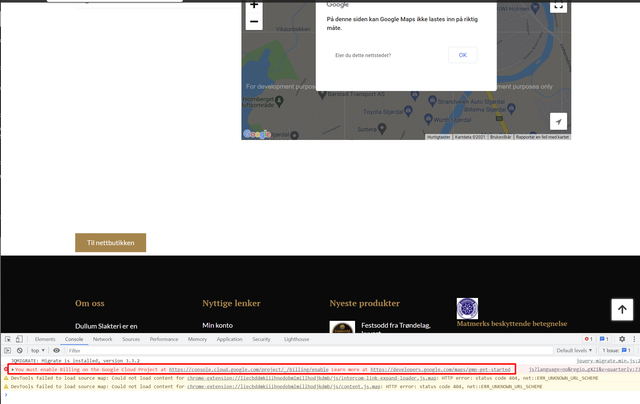Toggle DevTools device toolbar
This screenshot has width=640, height=404.
(19, 339)
